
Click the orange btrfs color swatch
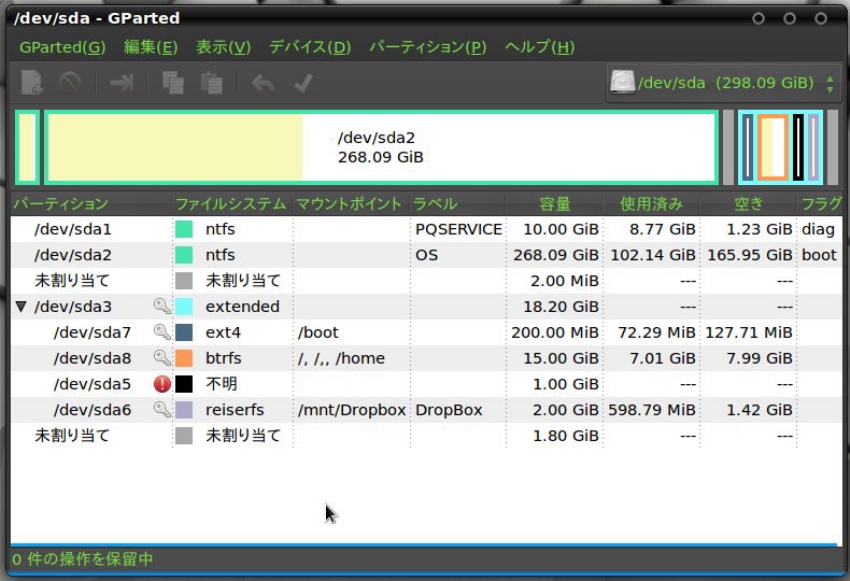tap(184, 358)
